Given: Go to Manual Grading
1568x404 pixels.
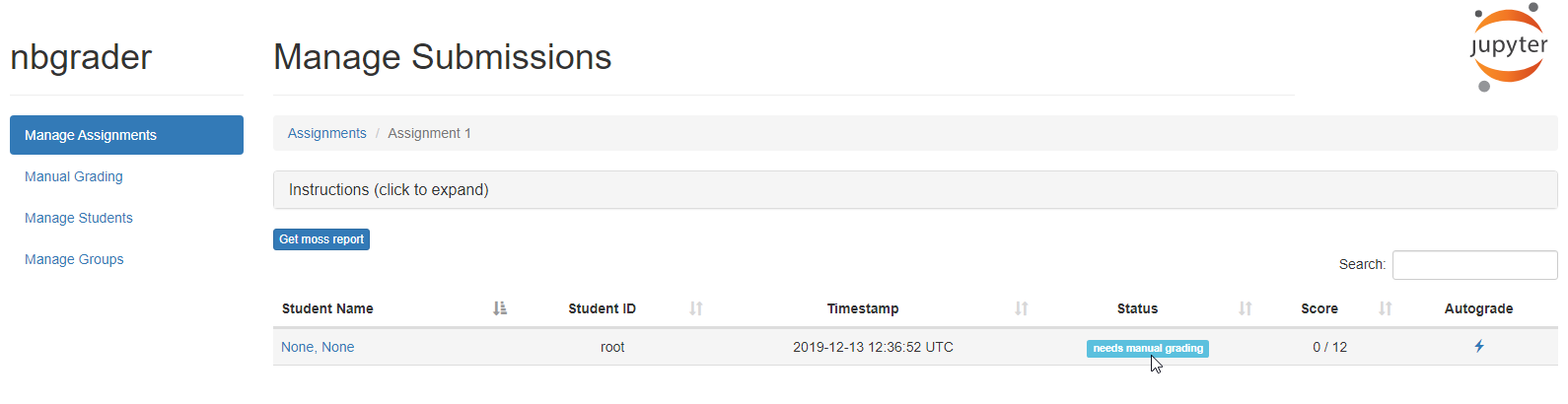Looking at the screenshot, I should click(74, 176).
